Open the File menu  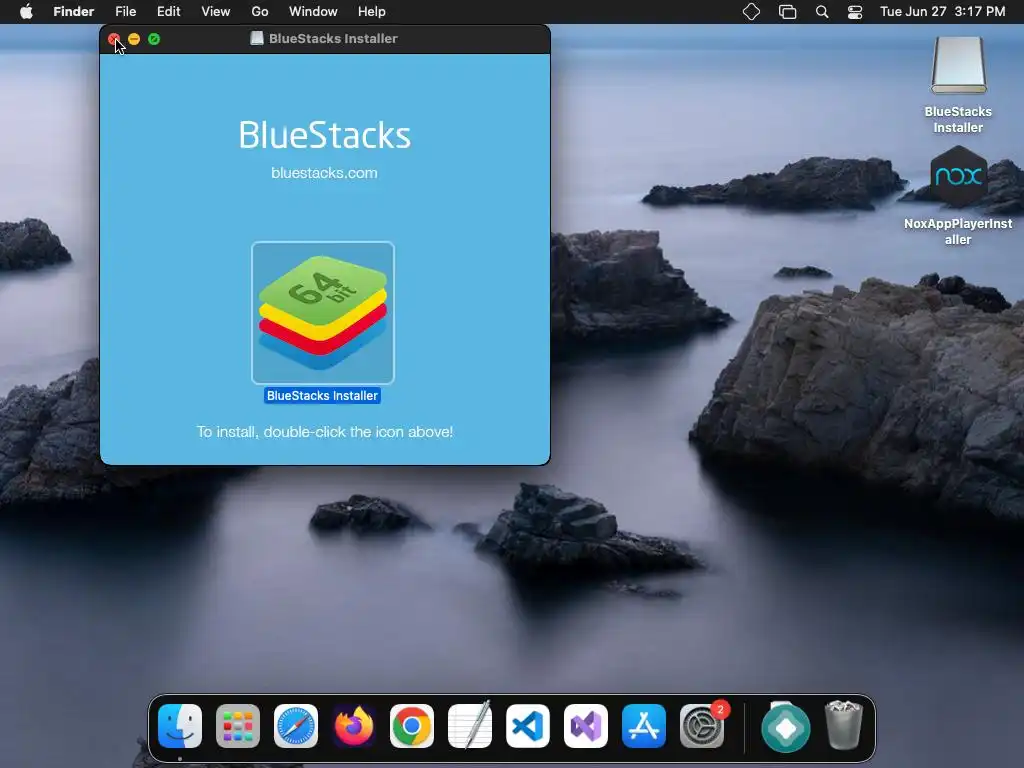[125, 12]
